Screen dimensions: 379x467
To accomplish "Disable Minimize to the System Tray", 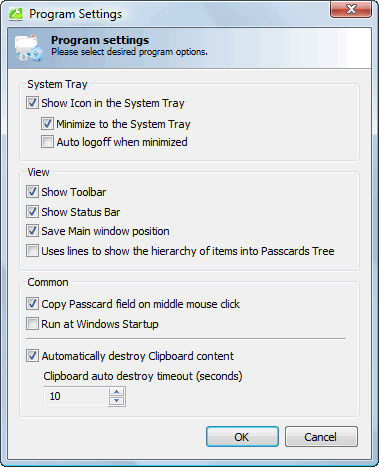I will 47,124.
